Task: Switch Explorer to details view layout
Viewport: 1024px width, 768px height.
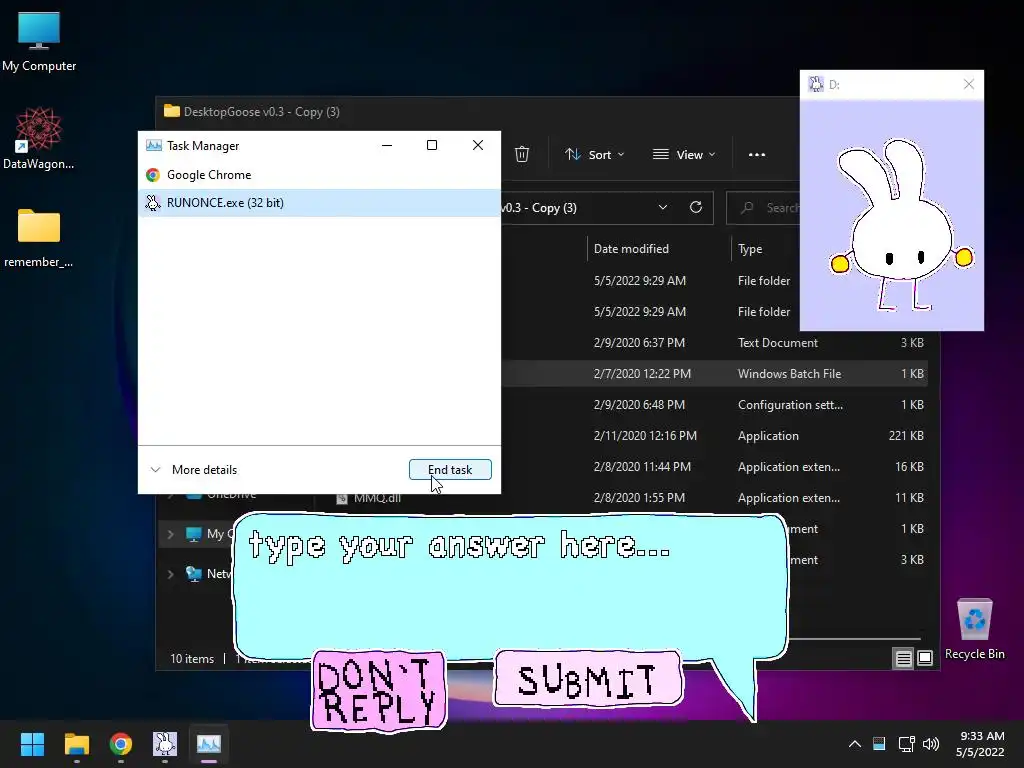Action: [903, 658]
